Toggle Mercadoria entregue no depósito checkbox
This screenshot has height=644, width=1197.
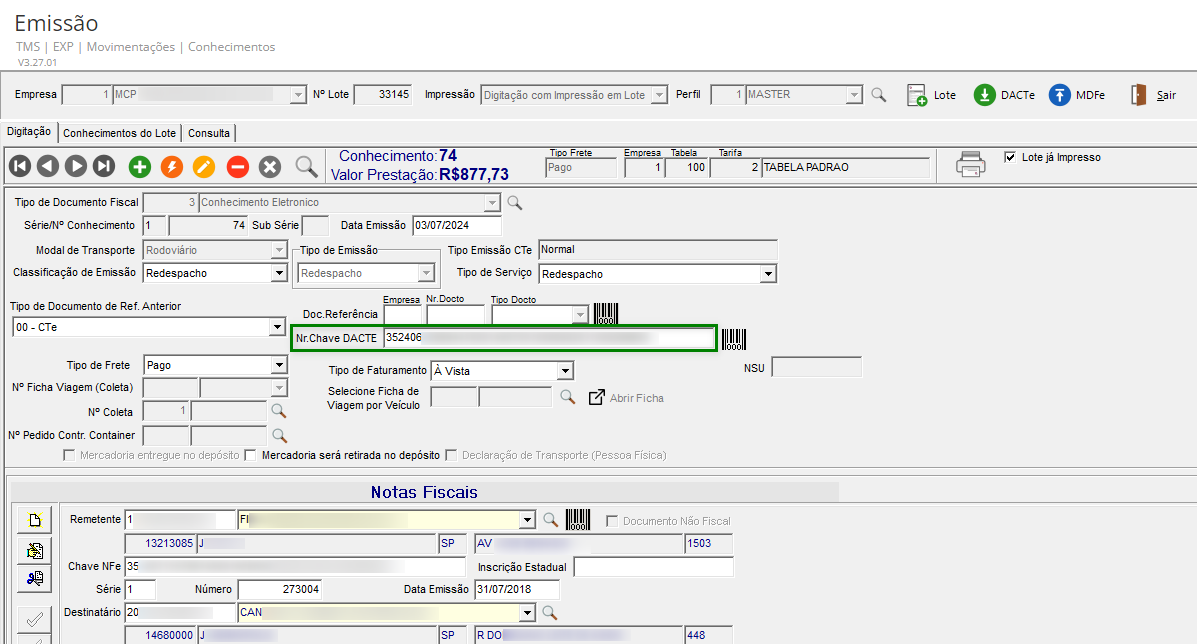tap(69, 456)
